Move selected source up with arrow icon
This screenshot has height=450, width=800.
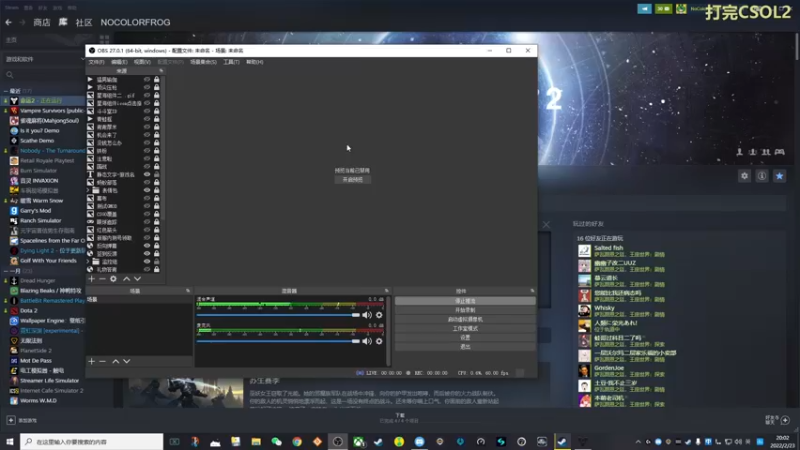pyautogui.click(x=127, y=279)
